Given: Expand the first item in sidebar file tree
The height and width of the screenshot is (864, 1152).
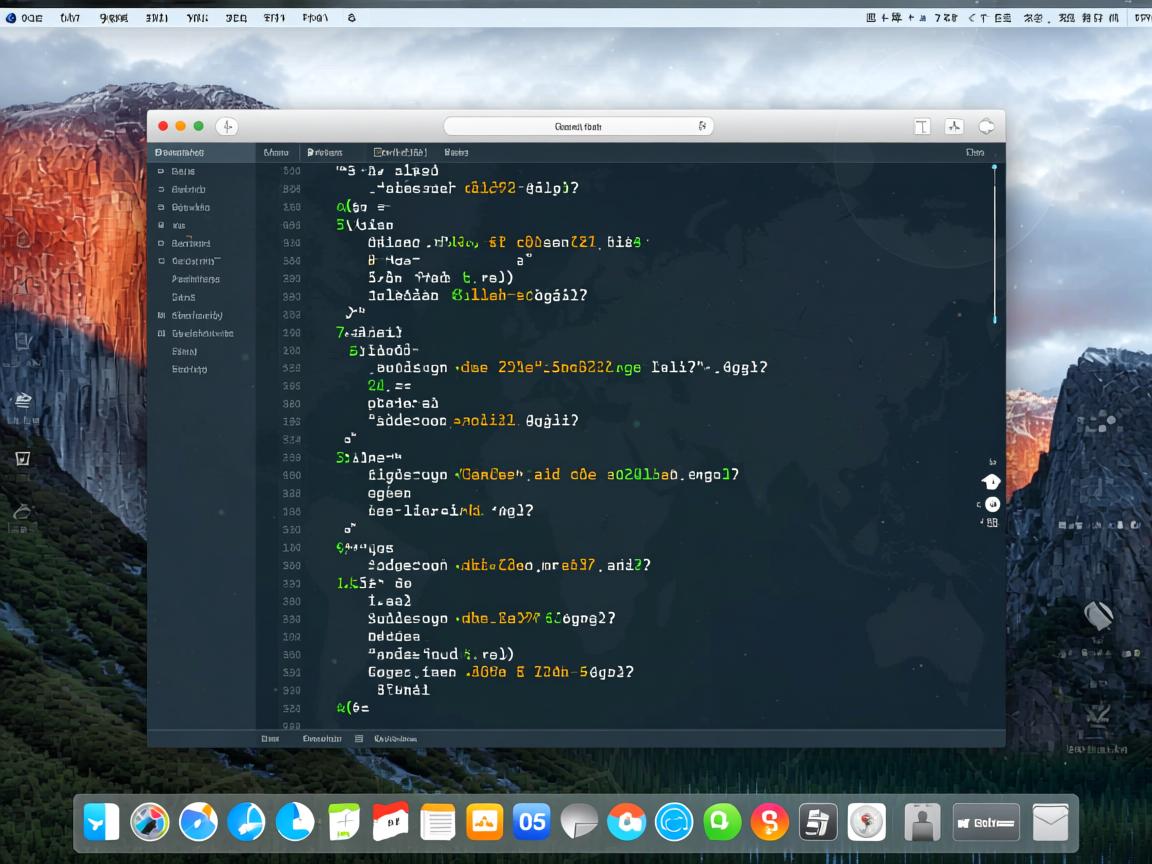Looking at the screenshot, I should click(161, 171).
